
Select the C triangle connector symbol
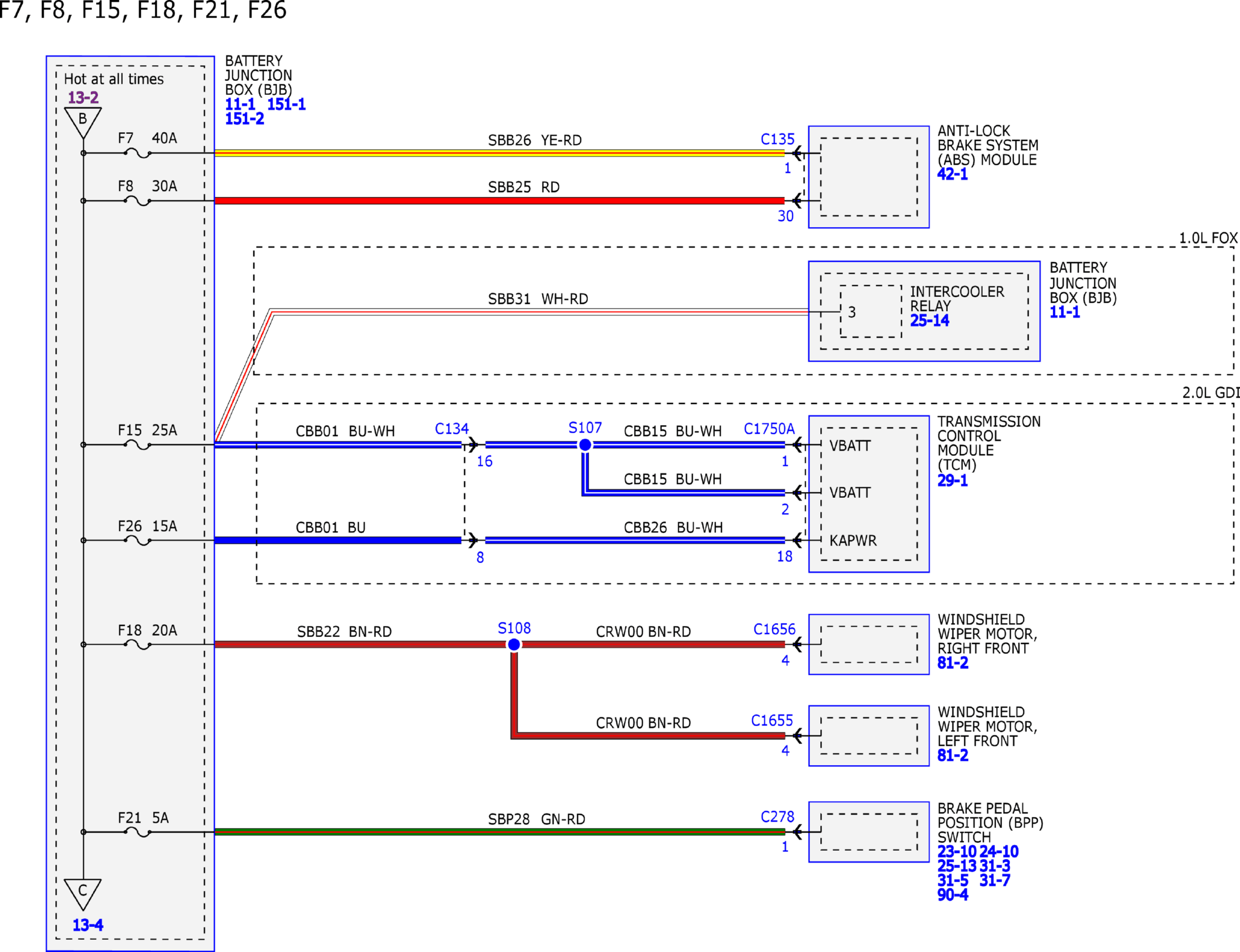(x=83, y=894)
